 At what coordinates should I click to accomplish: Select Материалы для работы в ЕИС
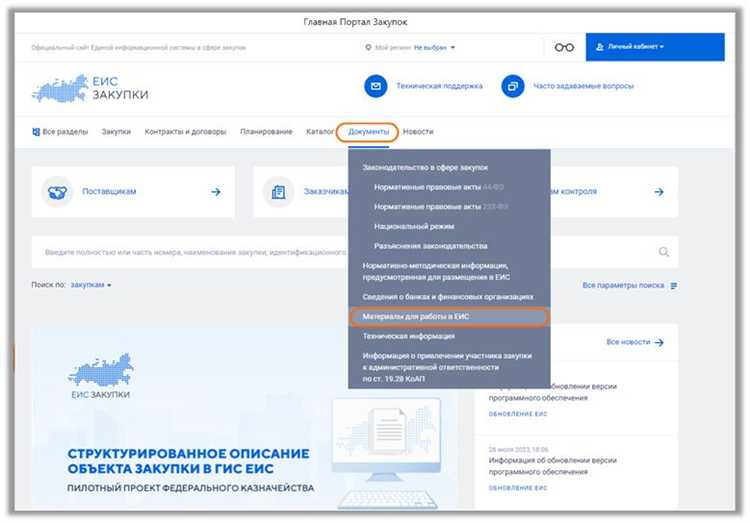(449, 316)
